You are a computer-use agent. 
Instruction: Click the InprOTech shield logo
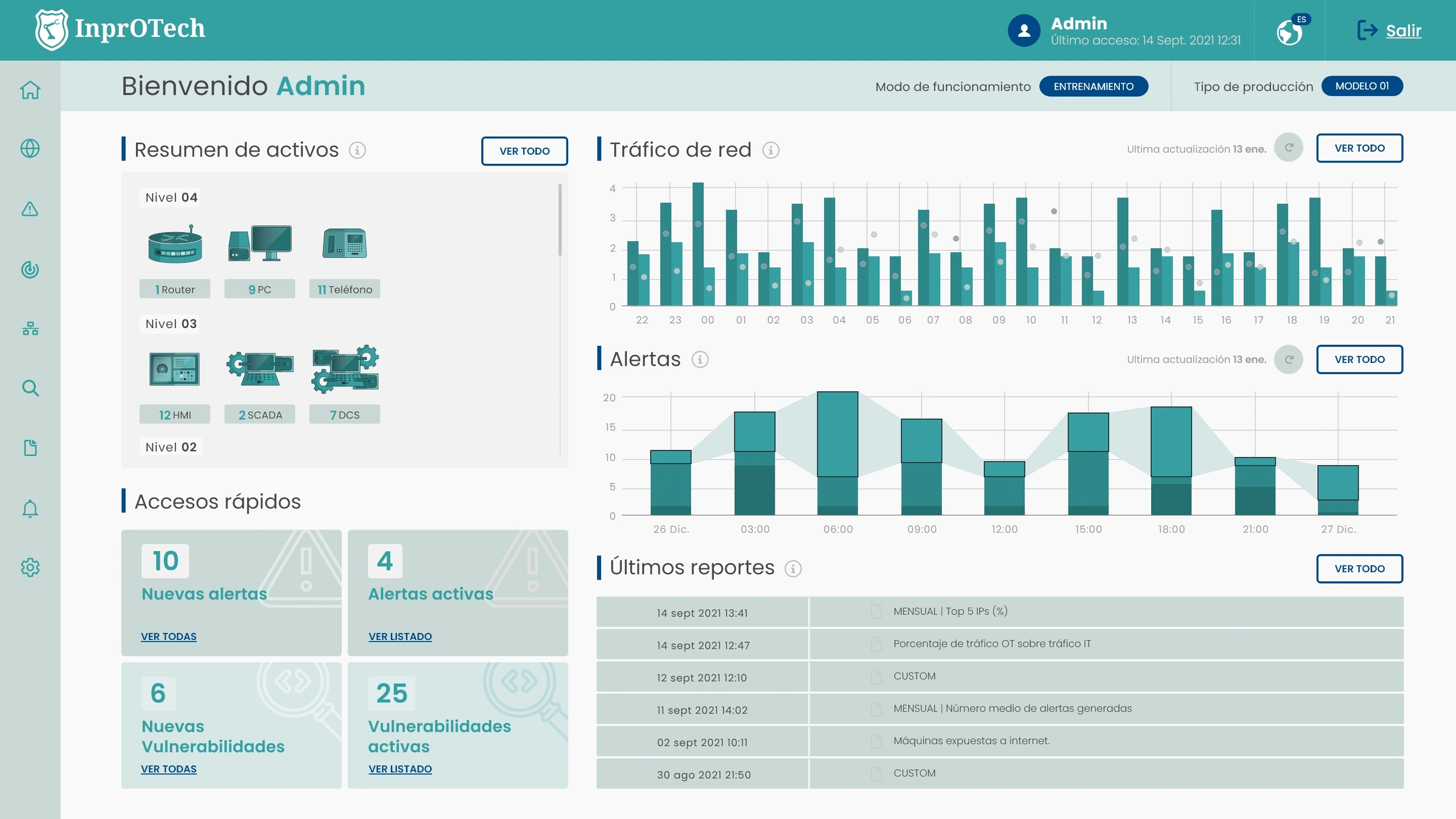(x=51, y=30)
